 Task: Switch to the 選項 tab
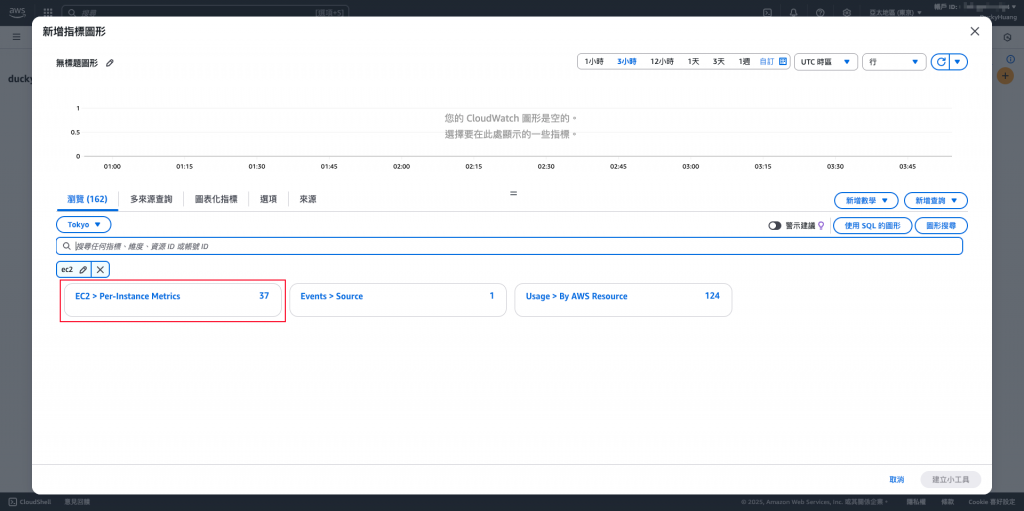pyautogui.click(x=268, y=199)
